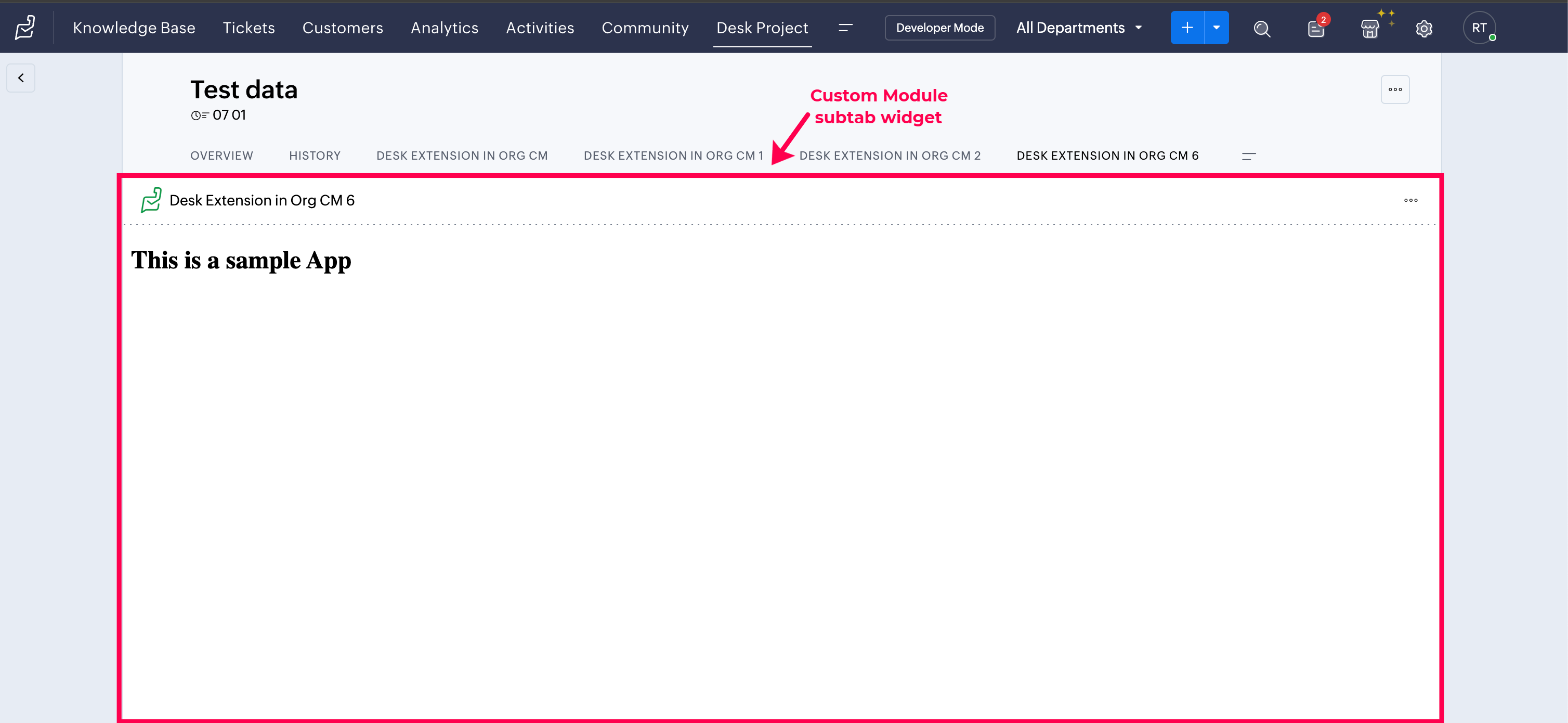Viewport: 1568px width, 723px height.
Task: Open Desk Extension in Org CM 2 subtab
Action: (890, 156)
